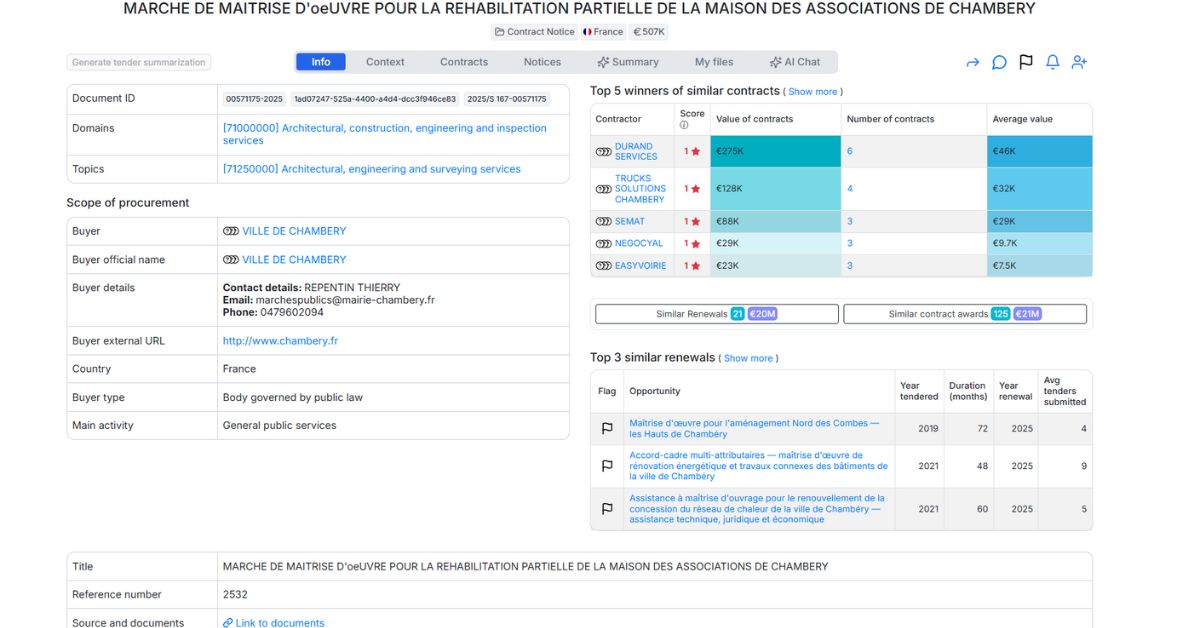Viewport: 1200px width, 628px height.
Task: Click the share arrow icon
Action: coord(972,62)
